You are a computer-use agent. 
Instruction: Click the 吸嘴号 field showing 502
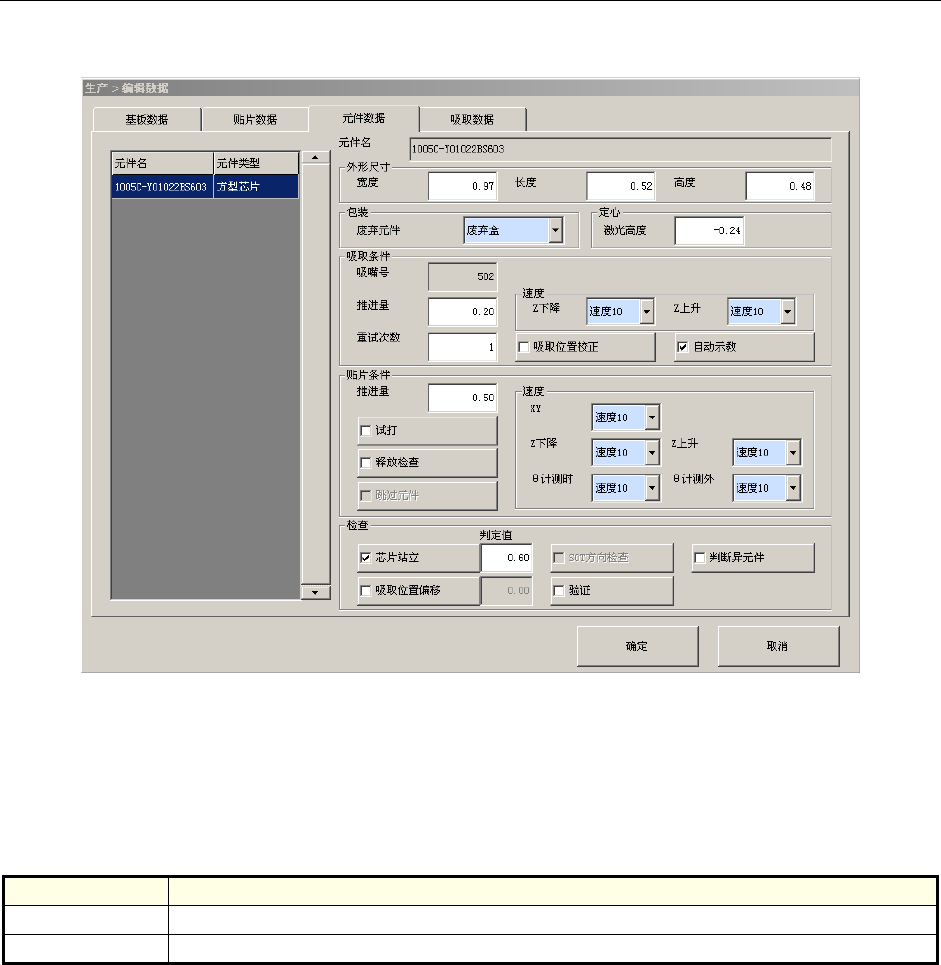coord(462,277)
